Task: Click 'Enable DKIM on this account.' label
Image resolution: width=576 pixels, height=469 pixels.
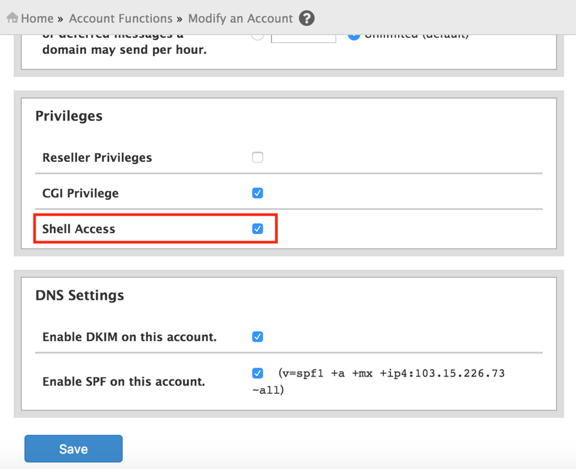Action: (x=129, y=337)
